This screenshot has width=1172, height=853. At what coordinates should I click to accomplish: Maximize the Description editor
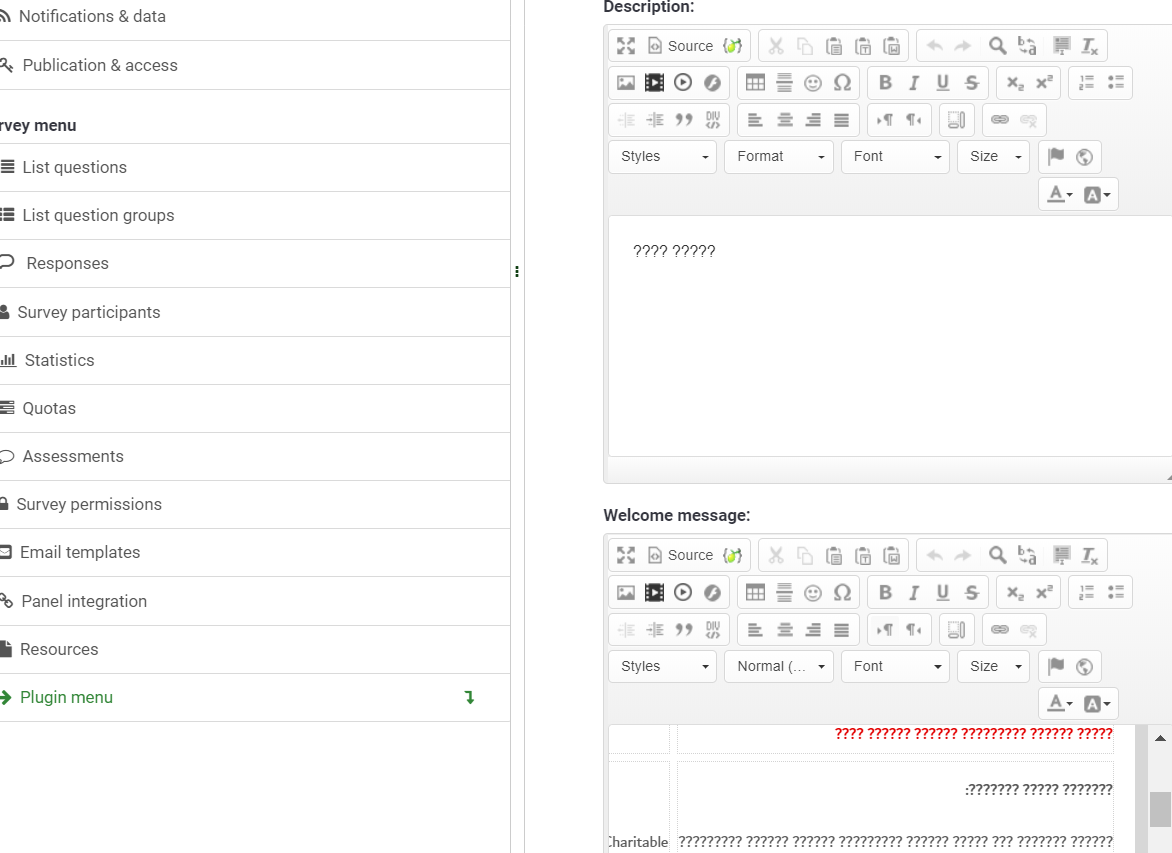[x=626, y=46]
